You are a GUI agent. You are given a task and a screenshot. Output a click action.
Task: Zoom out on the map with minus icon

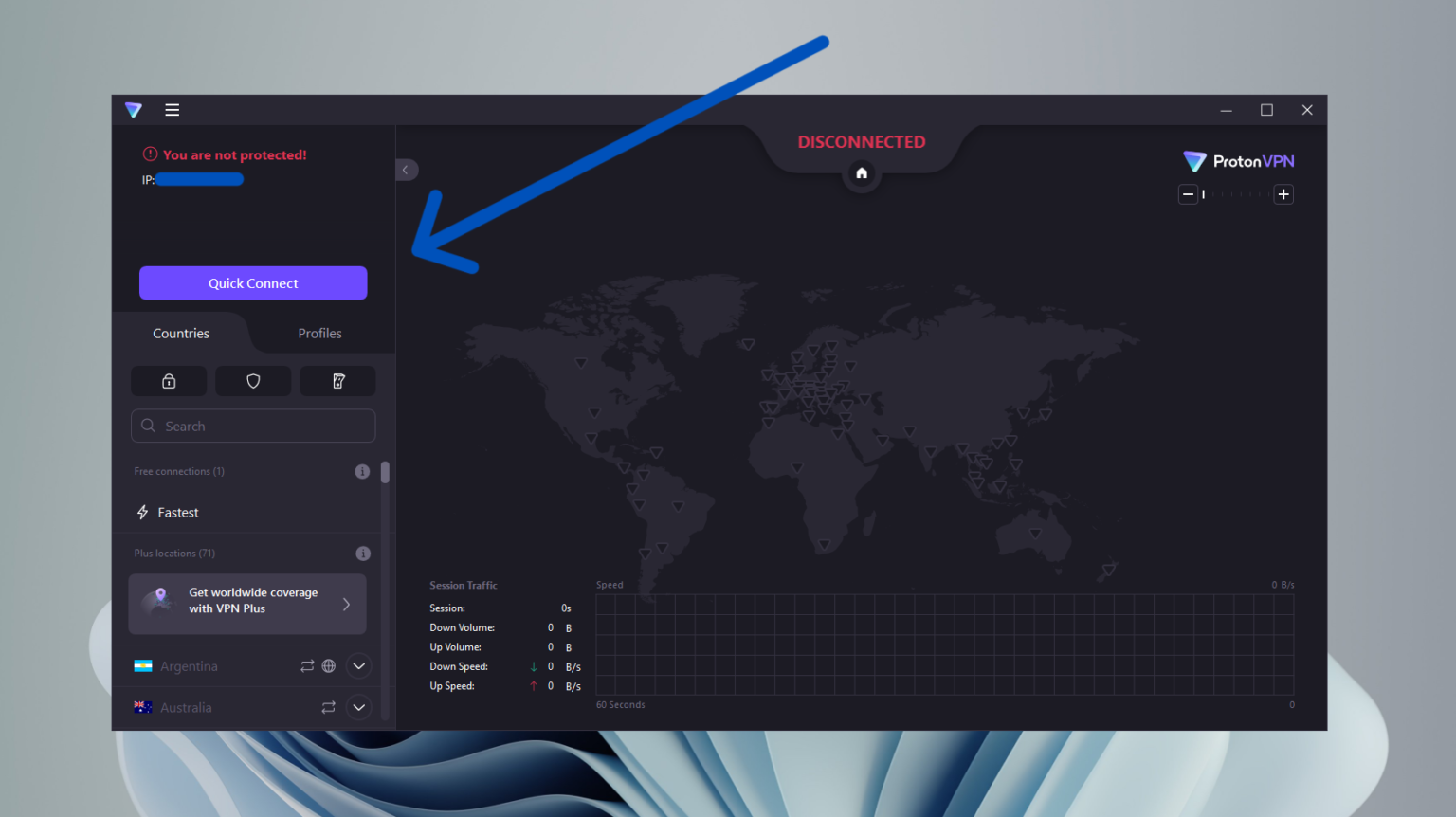1188,193
